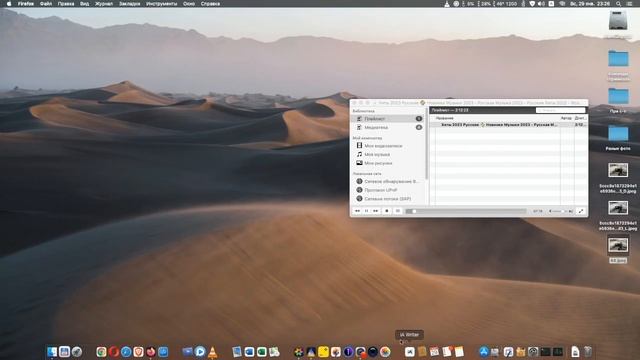The image size is (640, 360).
Task: Click the VLC seek progress slider
Action: pos(466,211)
